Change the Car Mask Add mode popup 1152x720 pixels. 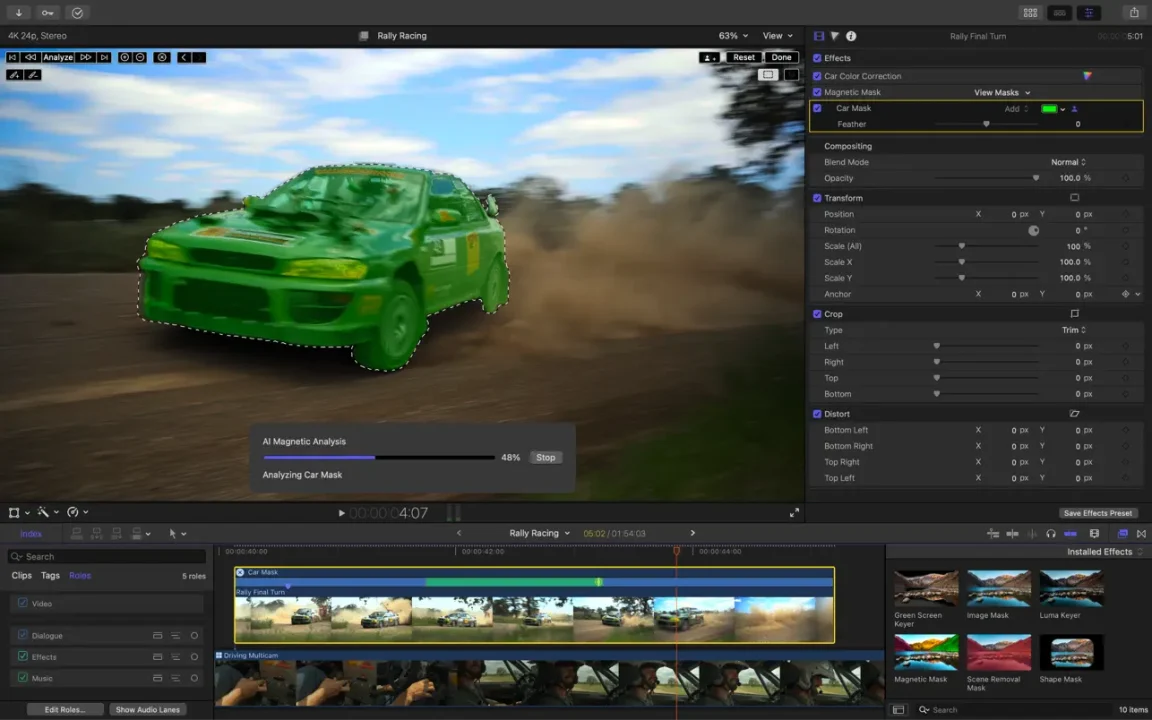pos(1017,109)
